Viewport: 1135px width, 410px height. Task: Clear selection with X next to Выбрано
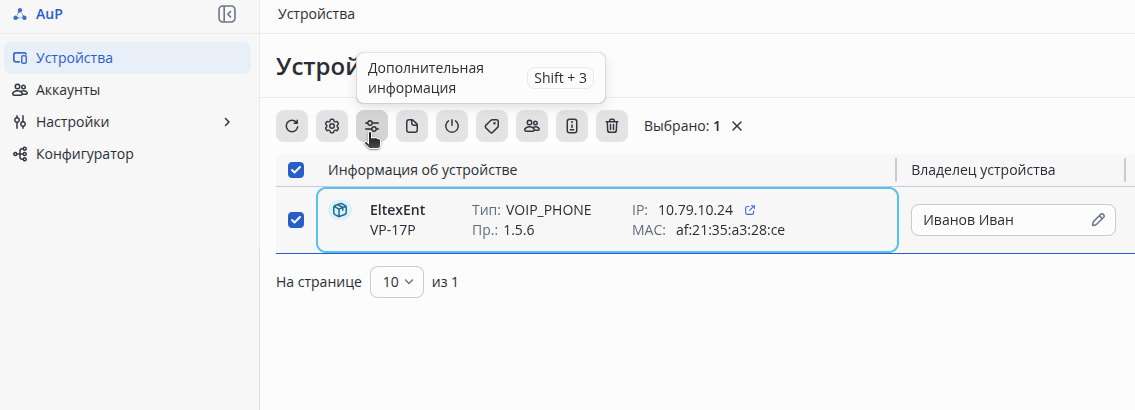coord(737,126)
